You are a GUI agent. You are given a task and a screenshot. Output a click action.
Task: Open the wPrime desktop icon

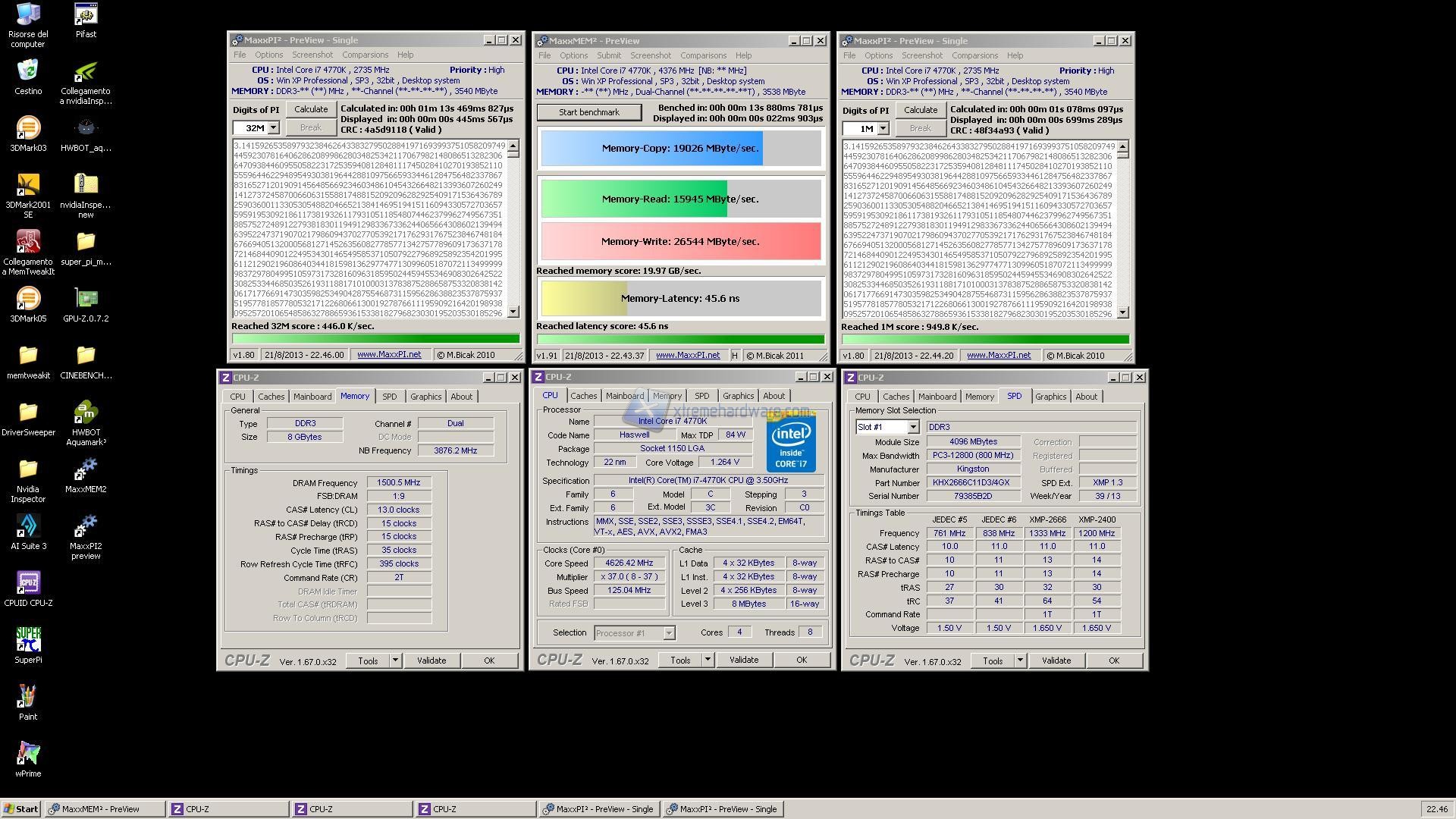pos(28,754)
